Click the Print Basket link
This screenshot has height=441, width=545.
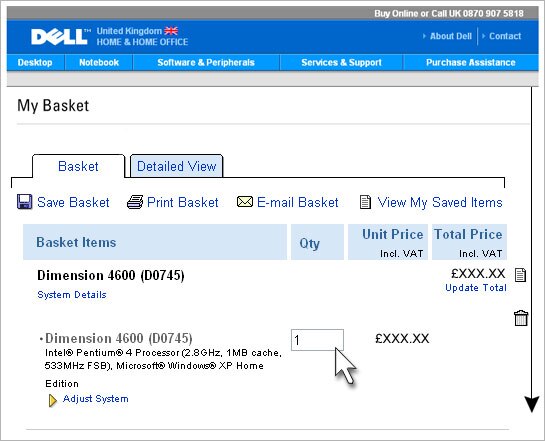coord(182,202)
